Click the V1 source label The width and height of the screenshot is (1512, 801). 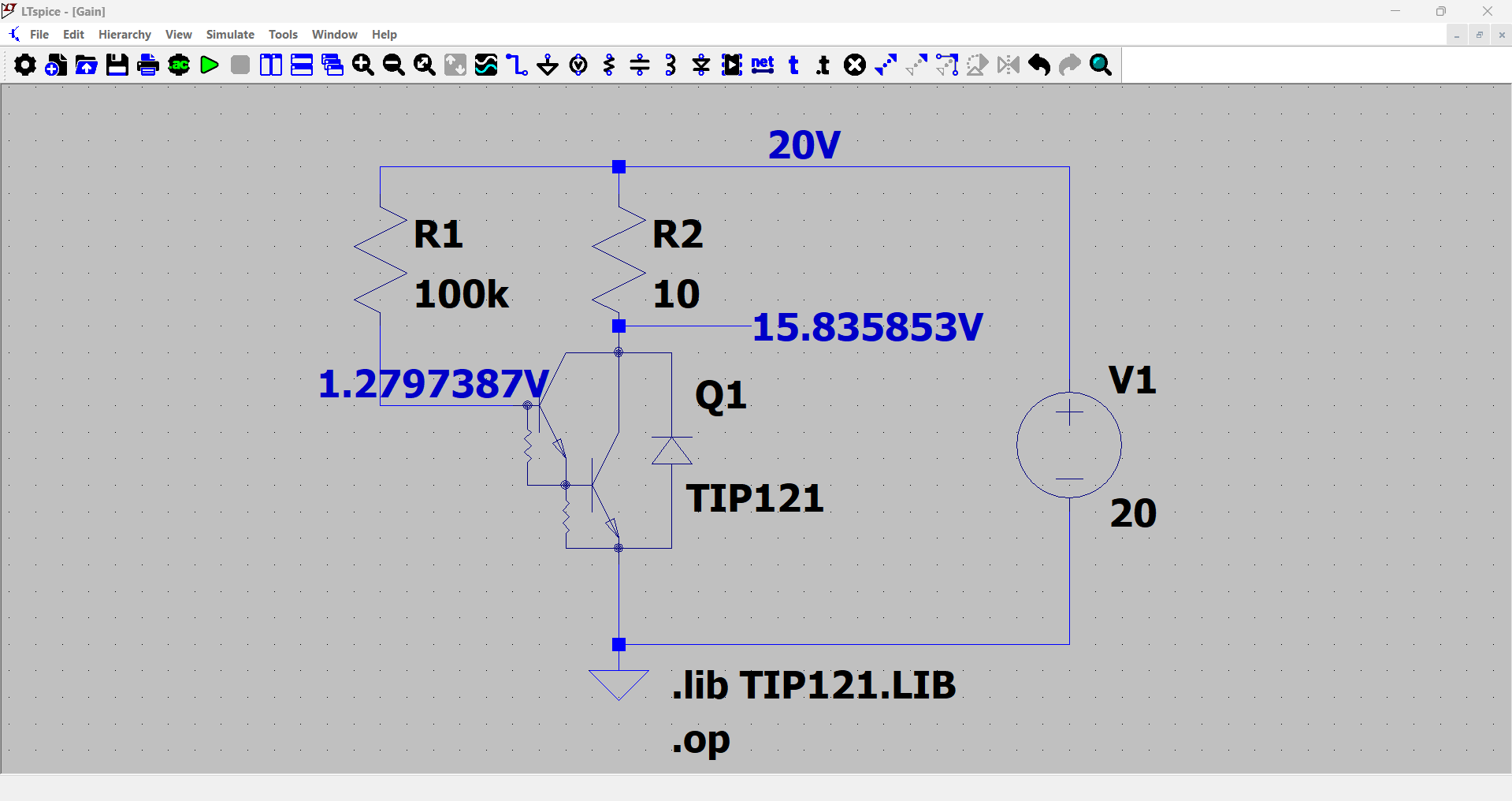coord(1132,380)
